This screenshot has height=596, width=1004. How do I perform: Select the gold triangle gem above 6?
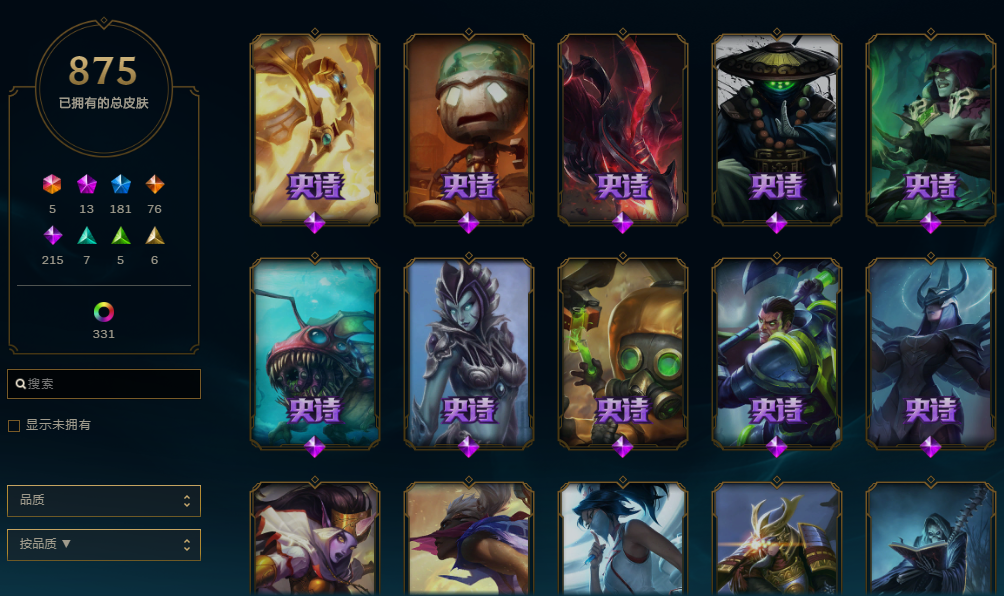pyautogui.click(x=154, y=236)
